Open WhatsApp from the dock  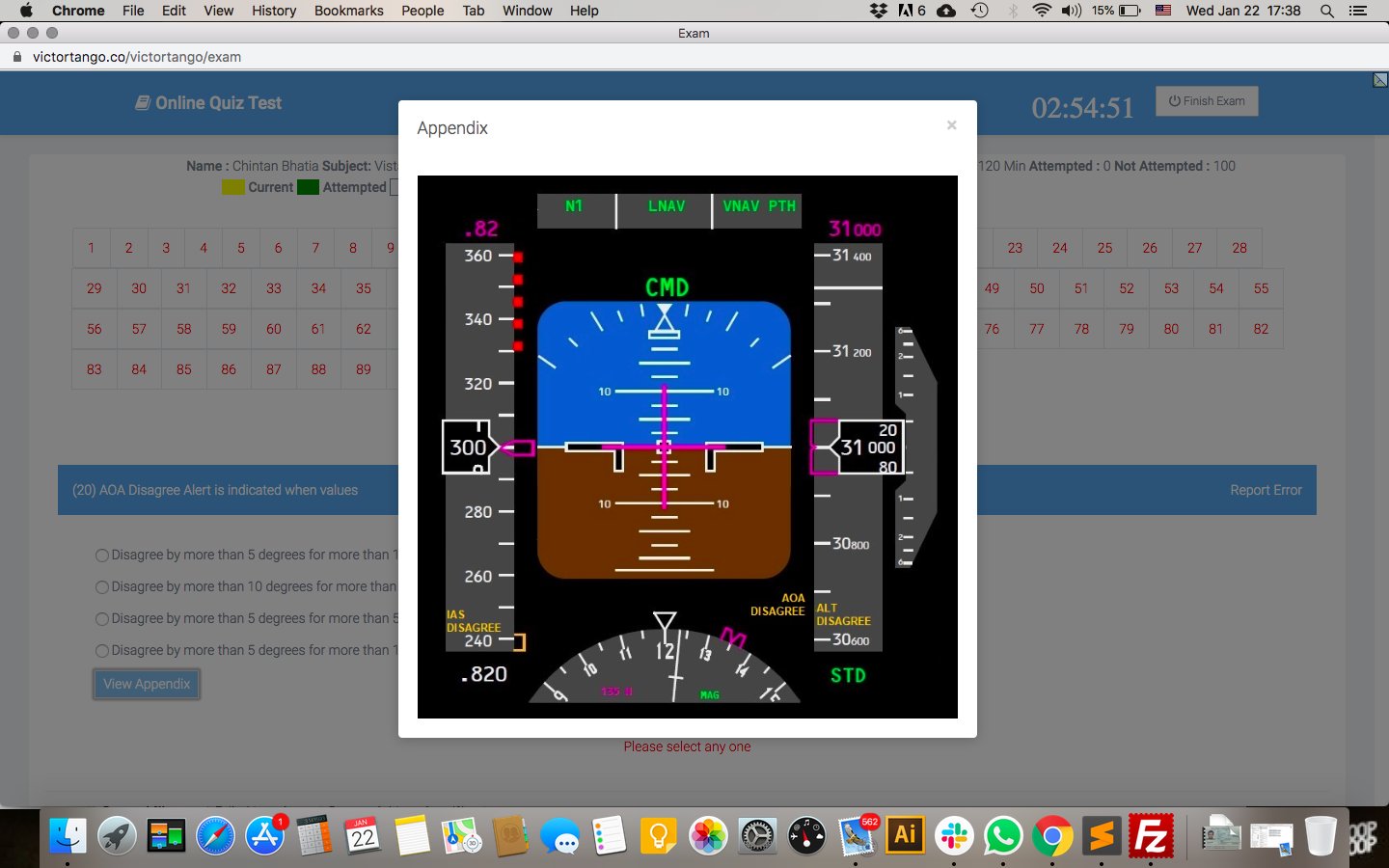(1003, 835)
